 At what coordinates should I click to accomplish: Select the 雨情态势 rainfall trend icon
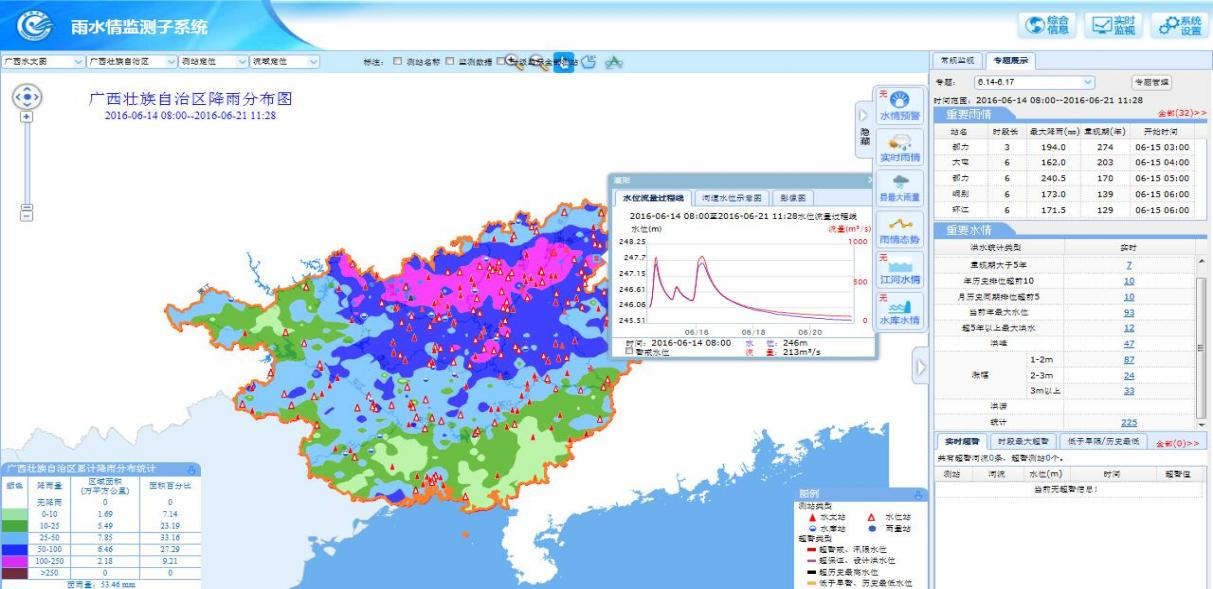coord(899,230)
